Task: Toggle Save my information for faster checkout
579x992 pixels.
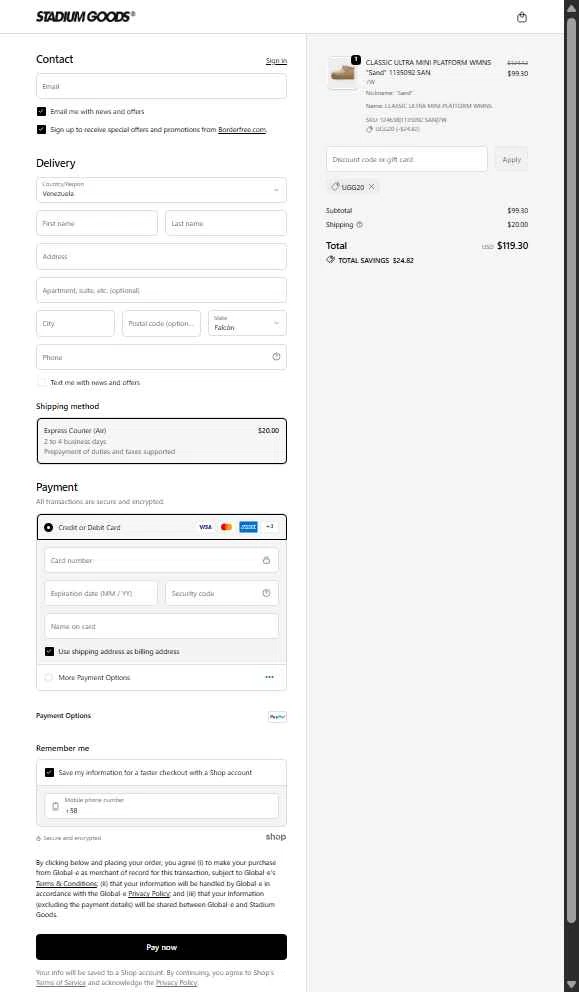Action: click(x=49, y=772)
